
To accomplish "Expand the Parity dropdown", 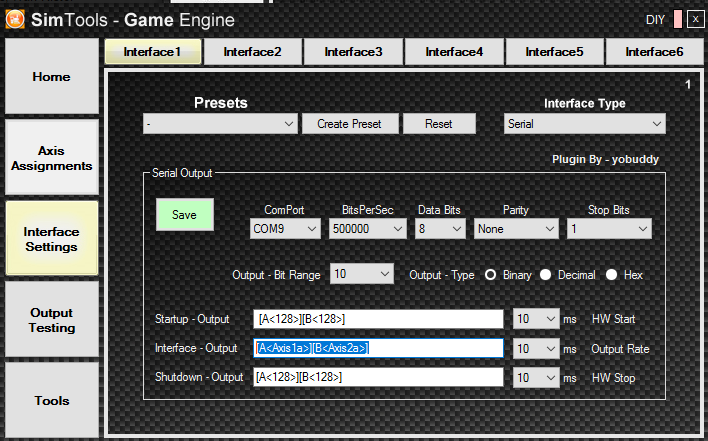I will click(516, 229).
